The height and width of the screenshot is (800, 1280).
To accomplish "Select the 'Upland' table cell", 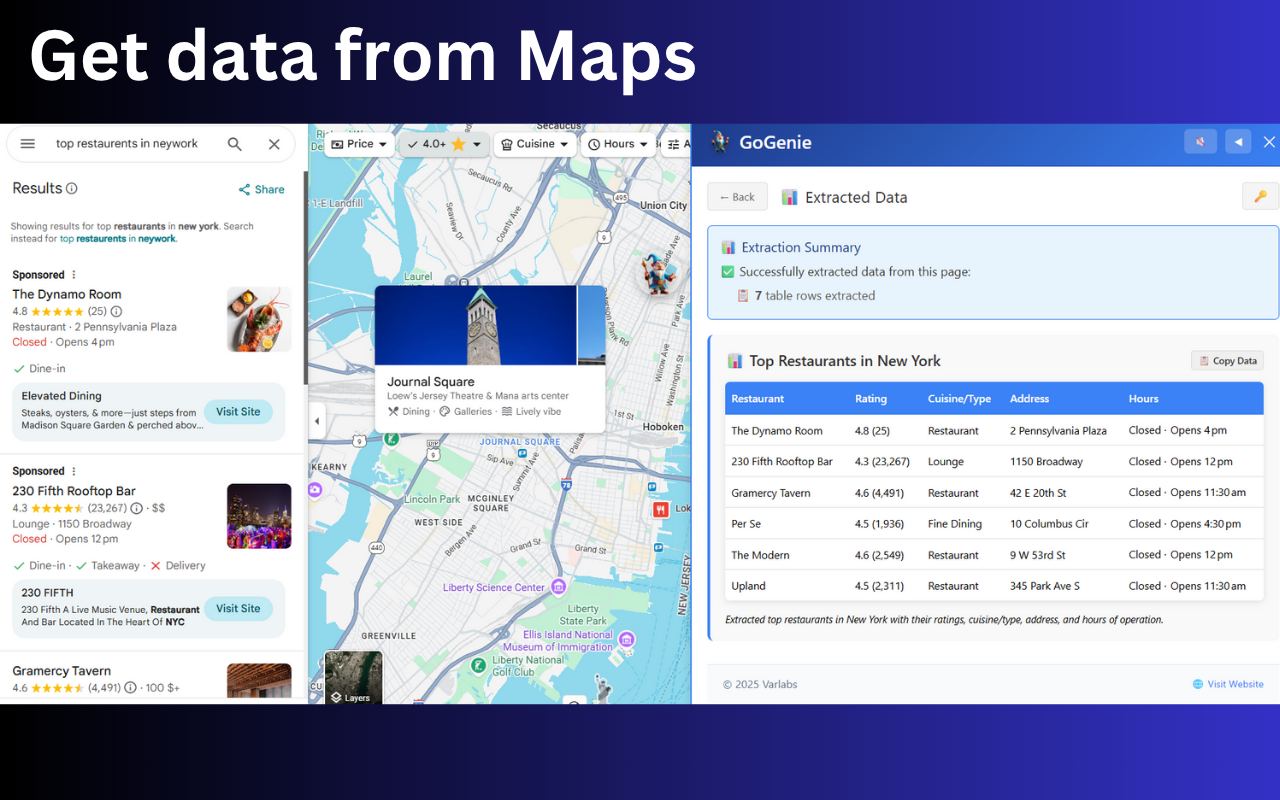I will pyautogui.click(x=748, y=586).
